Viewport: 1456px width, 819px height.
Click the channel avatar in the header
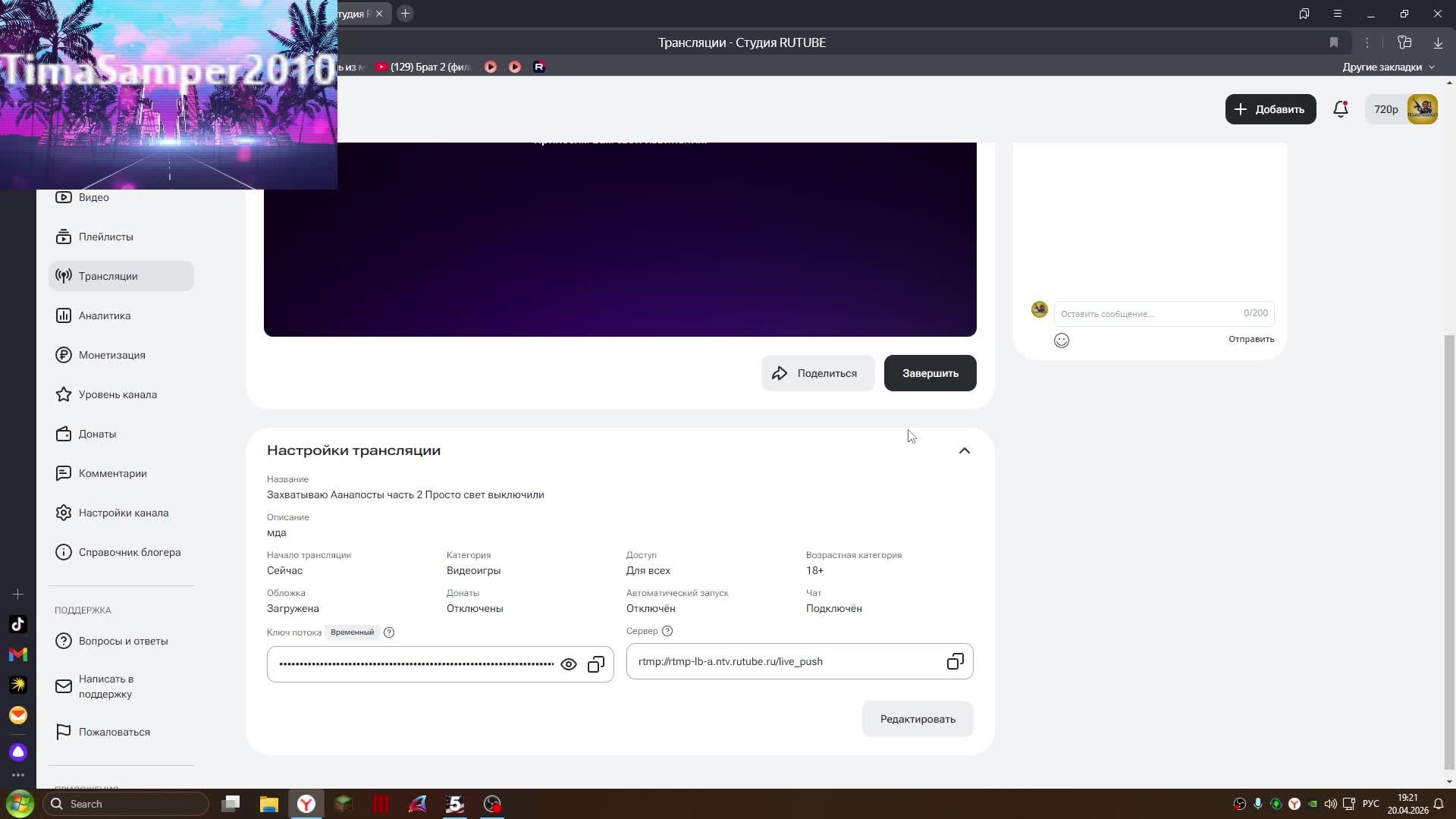[1422, 109]
